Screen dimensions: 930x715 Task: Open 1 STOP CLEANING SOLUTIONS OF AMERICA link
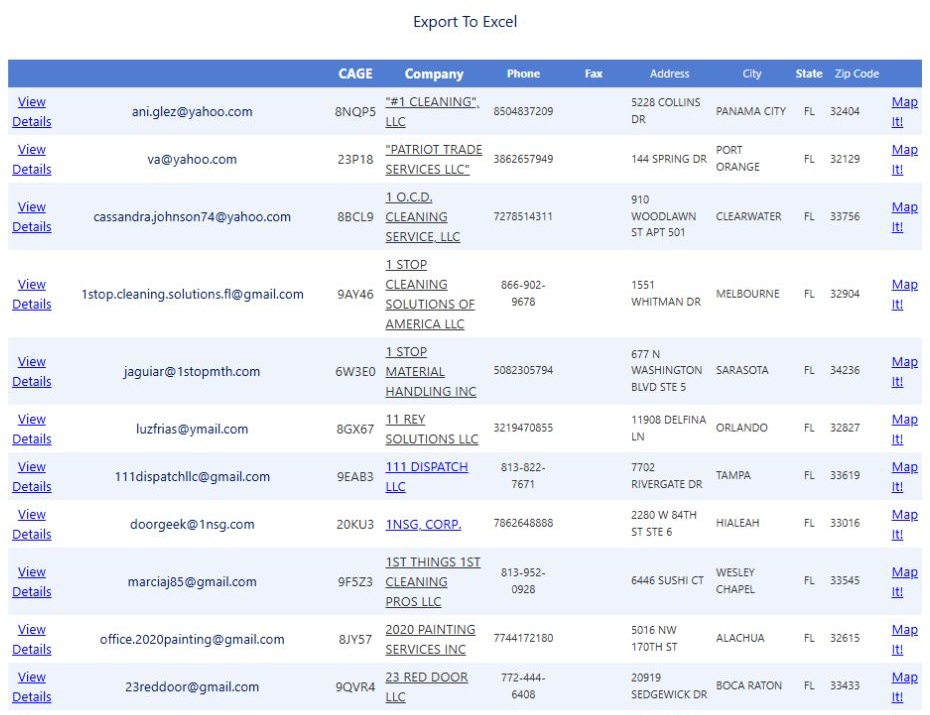[x=430, y=294]
